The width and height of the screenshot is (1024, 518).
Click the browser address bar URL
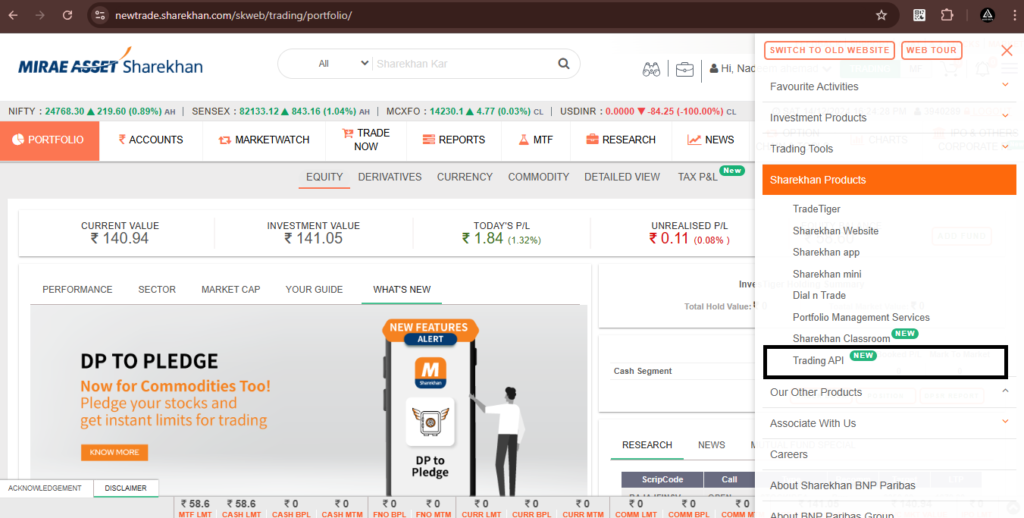click(x=233, y=15)
